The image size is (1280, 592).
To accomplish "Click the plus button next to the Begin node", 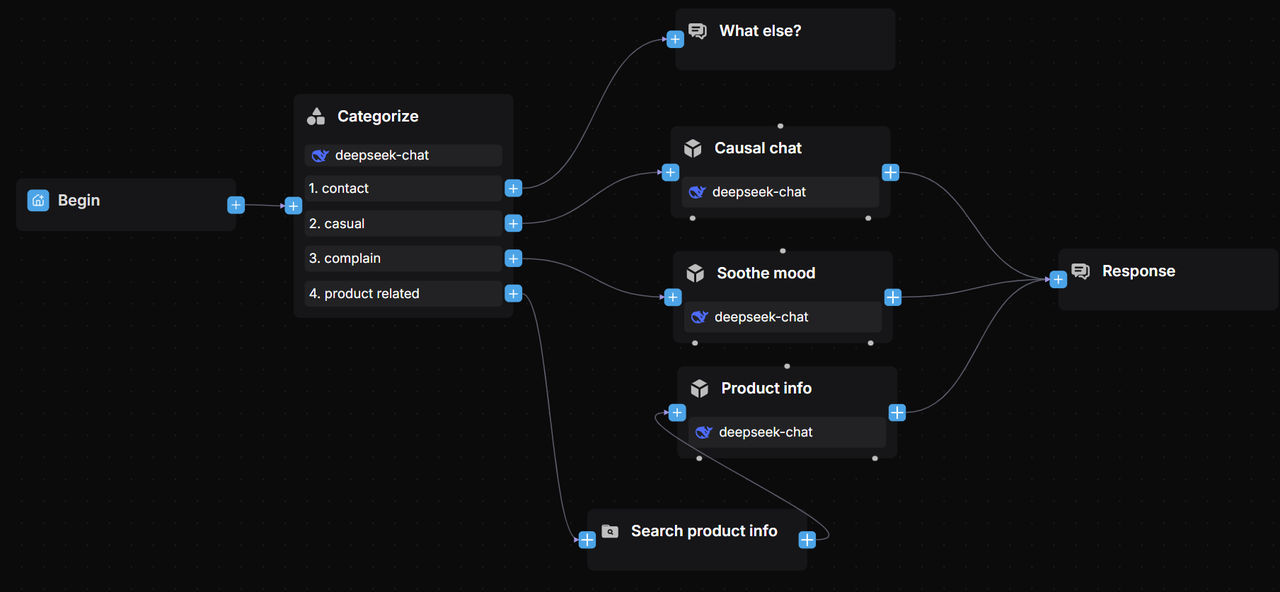I will pyautogui.click(x=236, y=205).
